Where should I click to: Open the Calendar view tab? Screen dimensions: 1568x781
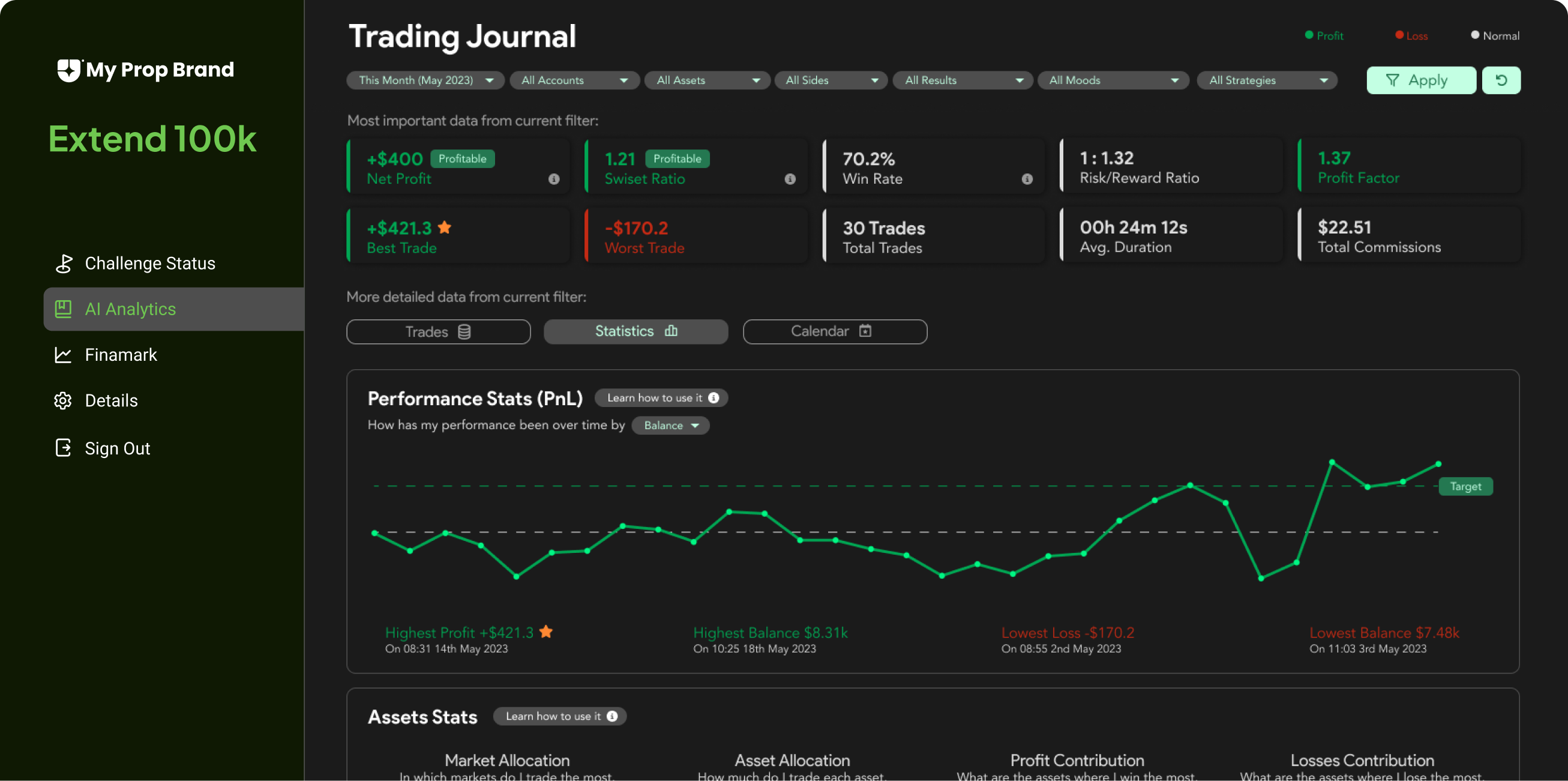click(835, 331)
